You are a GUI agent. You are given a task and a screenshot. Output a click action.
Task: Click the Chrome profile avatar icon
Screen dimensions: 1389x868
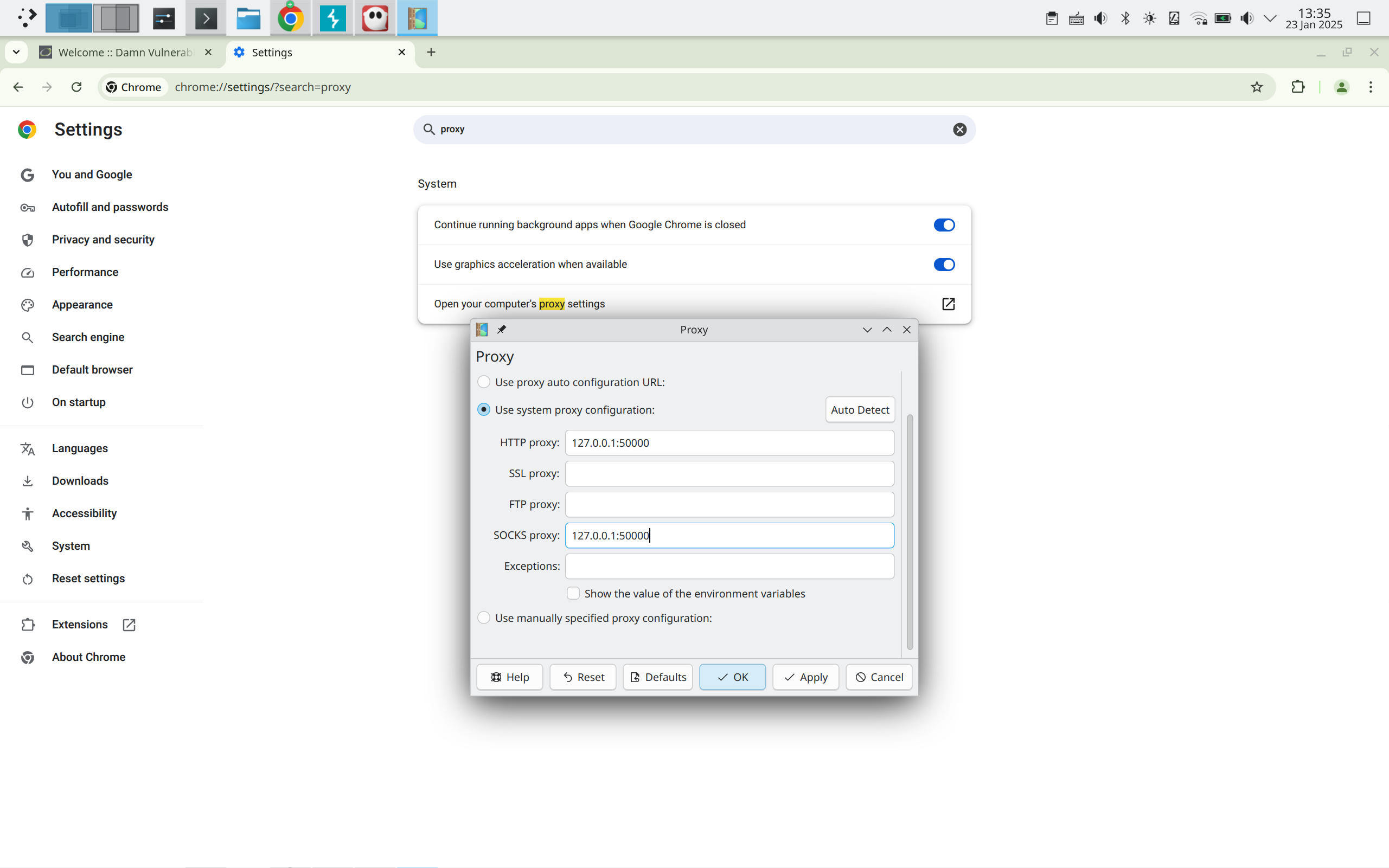(1341, 87)
